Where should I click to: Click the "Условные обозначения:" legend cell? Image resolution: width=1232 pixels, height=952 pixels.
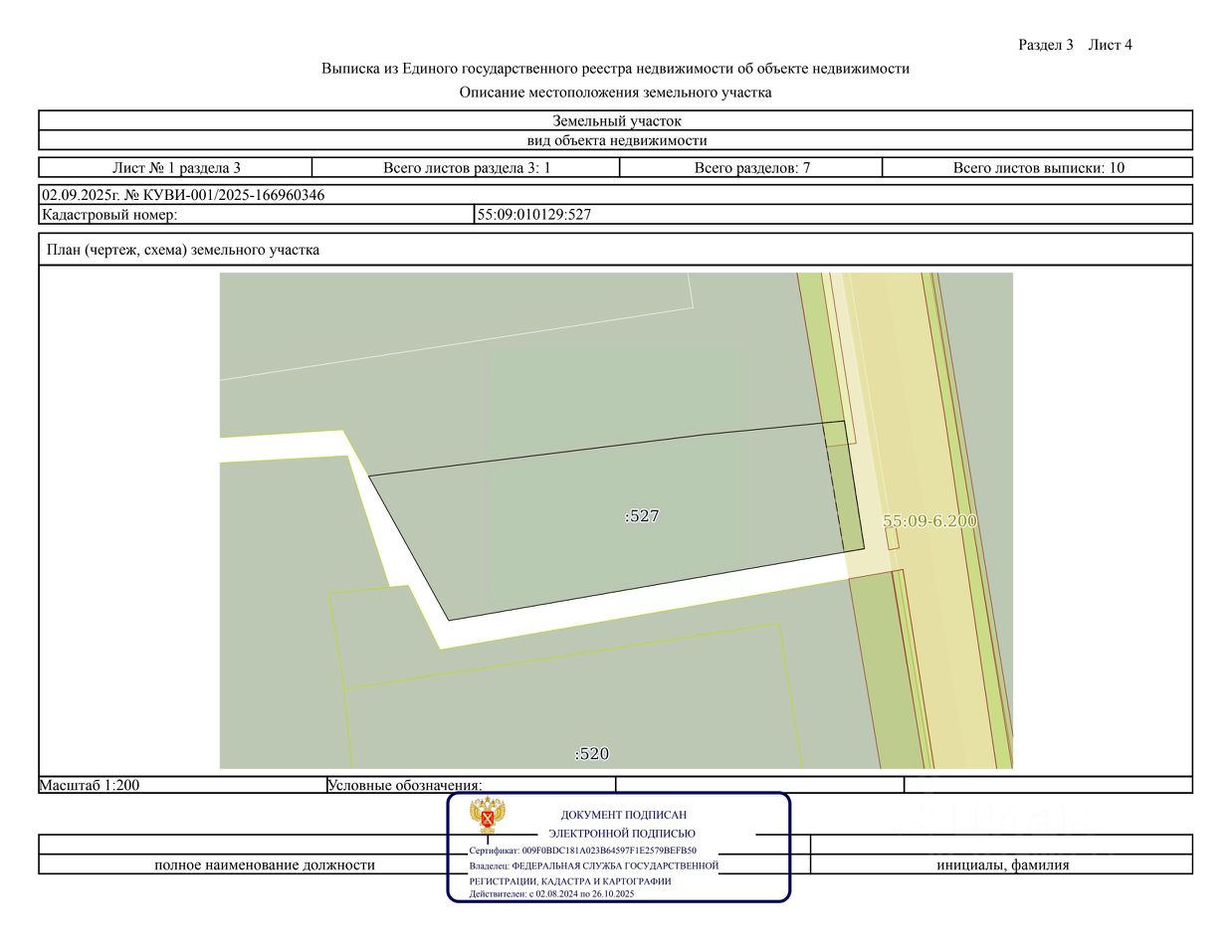click(x=405, y=785)
